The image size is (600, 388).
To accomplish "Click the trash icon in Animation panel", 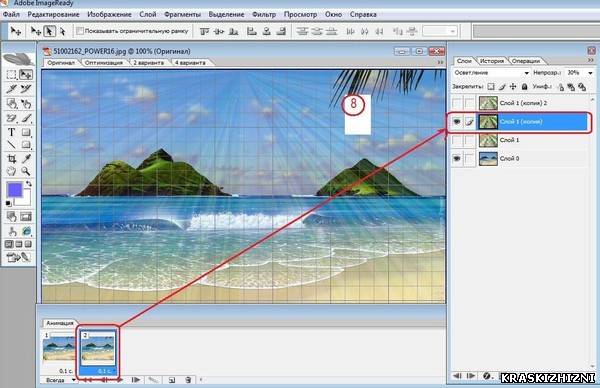I will click(188, 380).
